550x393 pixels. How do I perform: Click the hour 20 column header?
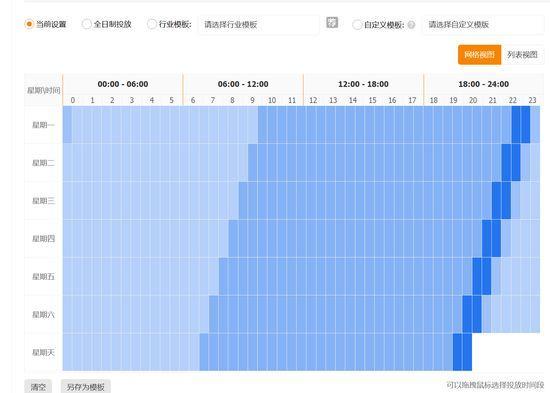coord(473,100)
